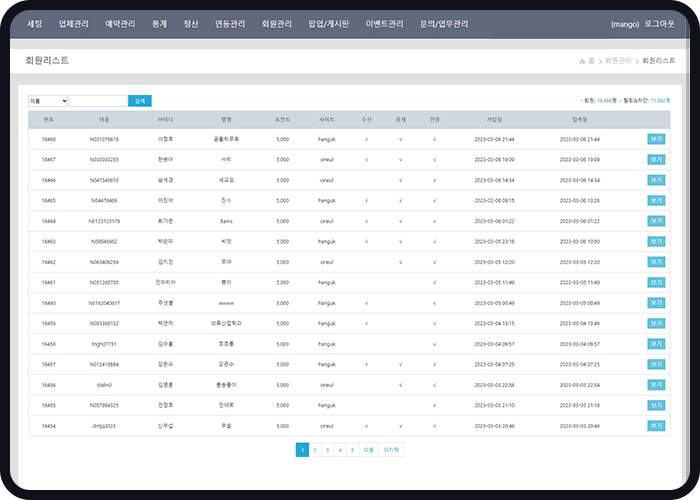The width and height of the screenshot is (700, 500).
Task: Click 보기 for member 16457
Action: [656, 365]
